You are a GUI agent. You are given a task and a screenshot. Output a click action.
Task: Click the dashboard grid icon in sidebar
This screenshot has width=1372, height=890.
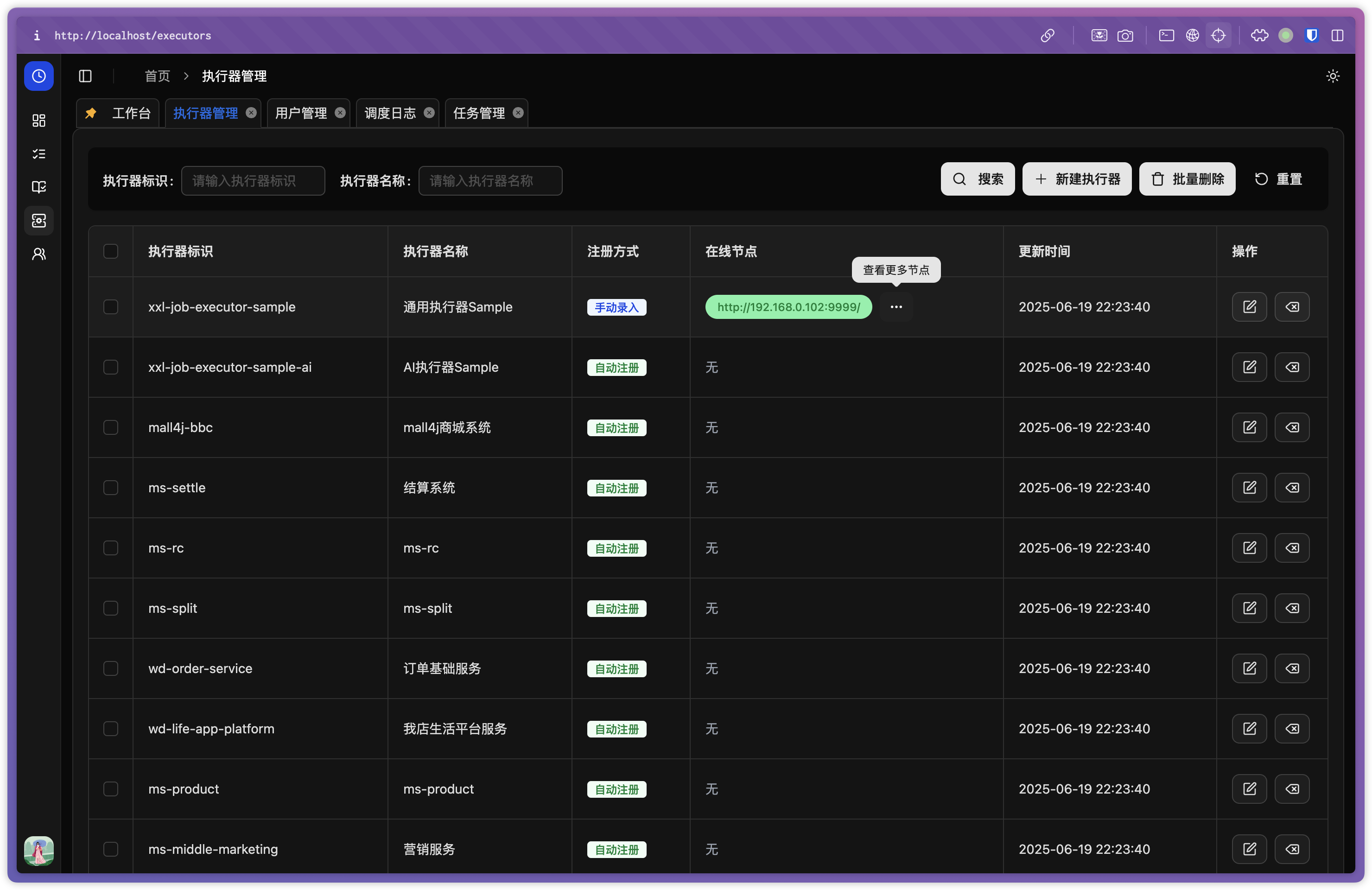[38, 120]
